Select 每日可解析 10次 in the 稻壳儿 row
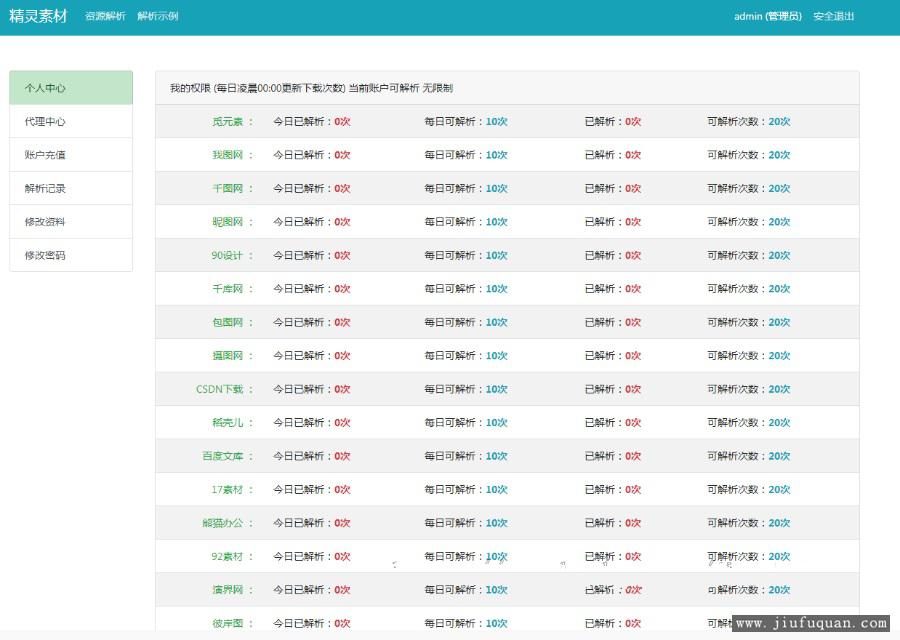Image resolution: width=900 pixels, height=640 pixels. (465, 422)
